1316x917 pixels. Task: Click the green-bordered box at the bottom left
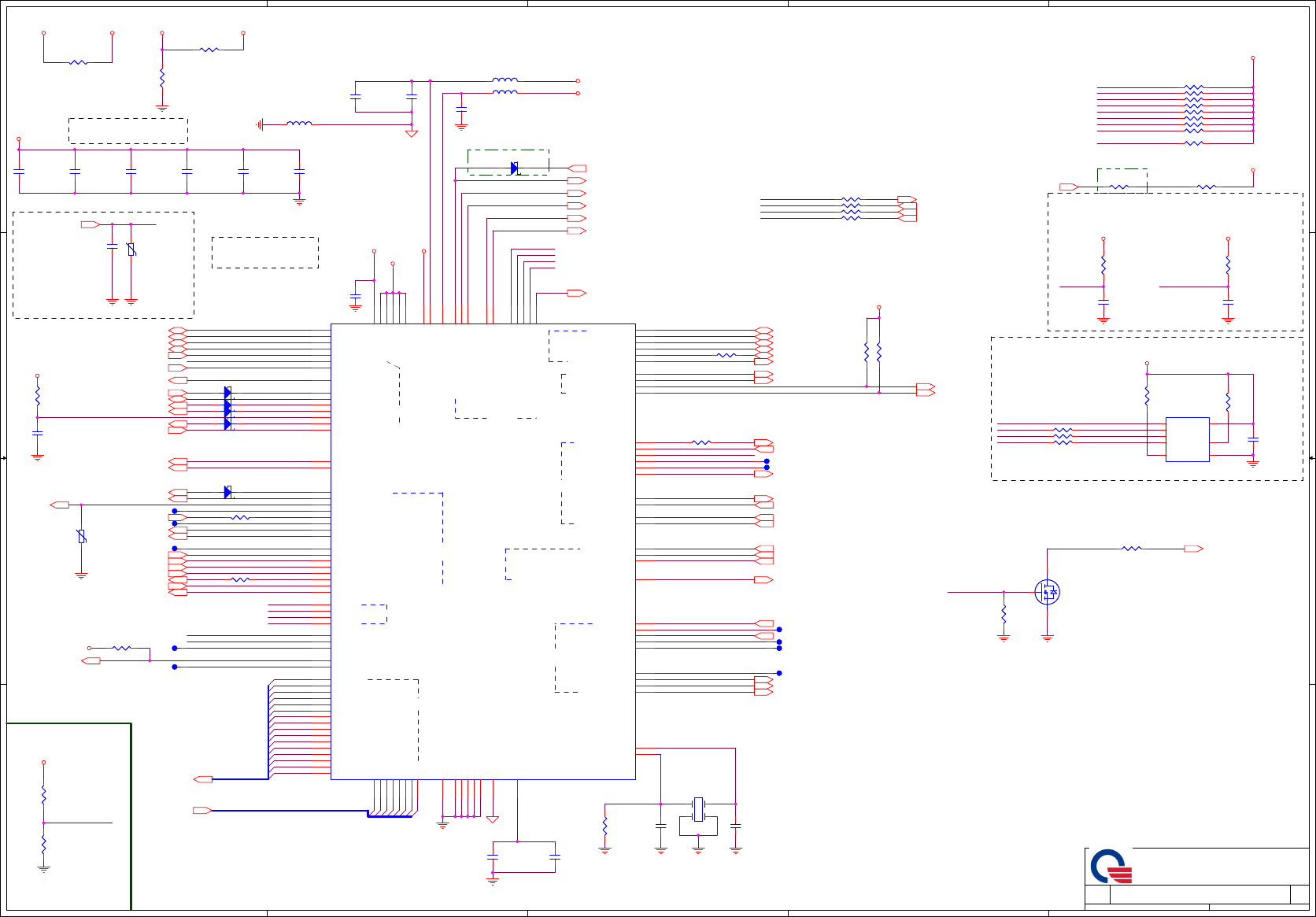pos(68,816)
